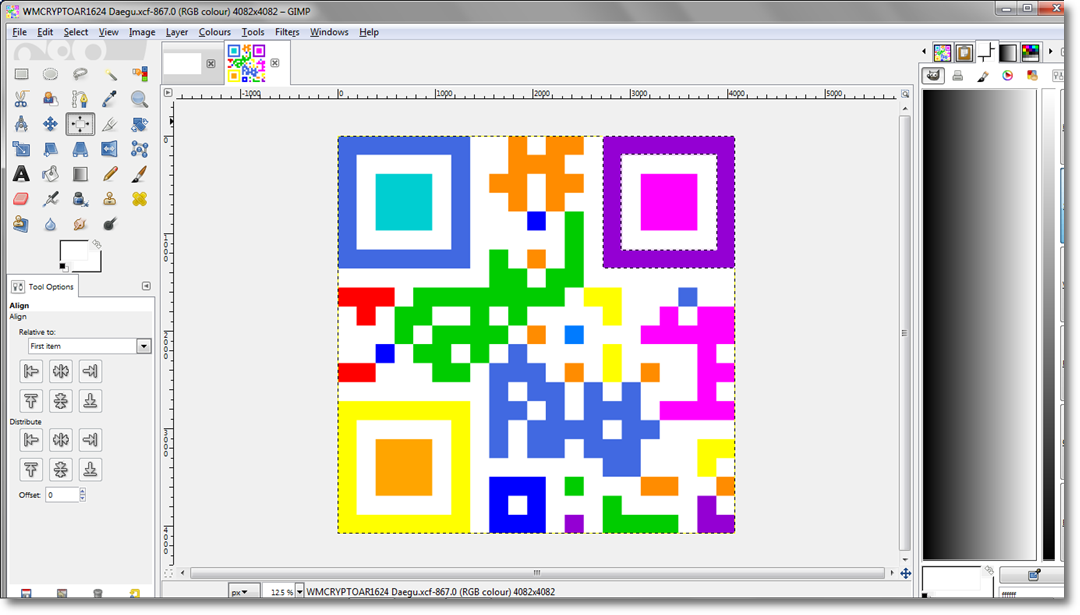Swap foreground and background colours
The height and width of the screenshot is (615, 1080).
point(97,244)
